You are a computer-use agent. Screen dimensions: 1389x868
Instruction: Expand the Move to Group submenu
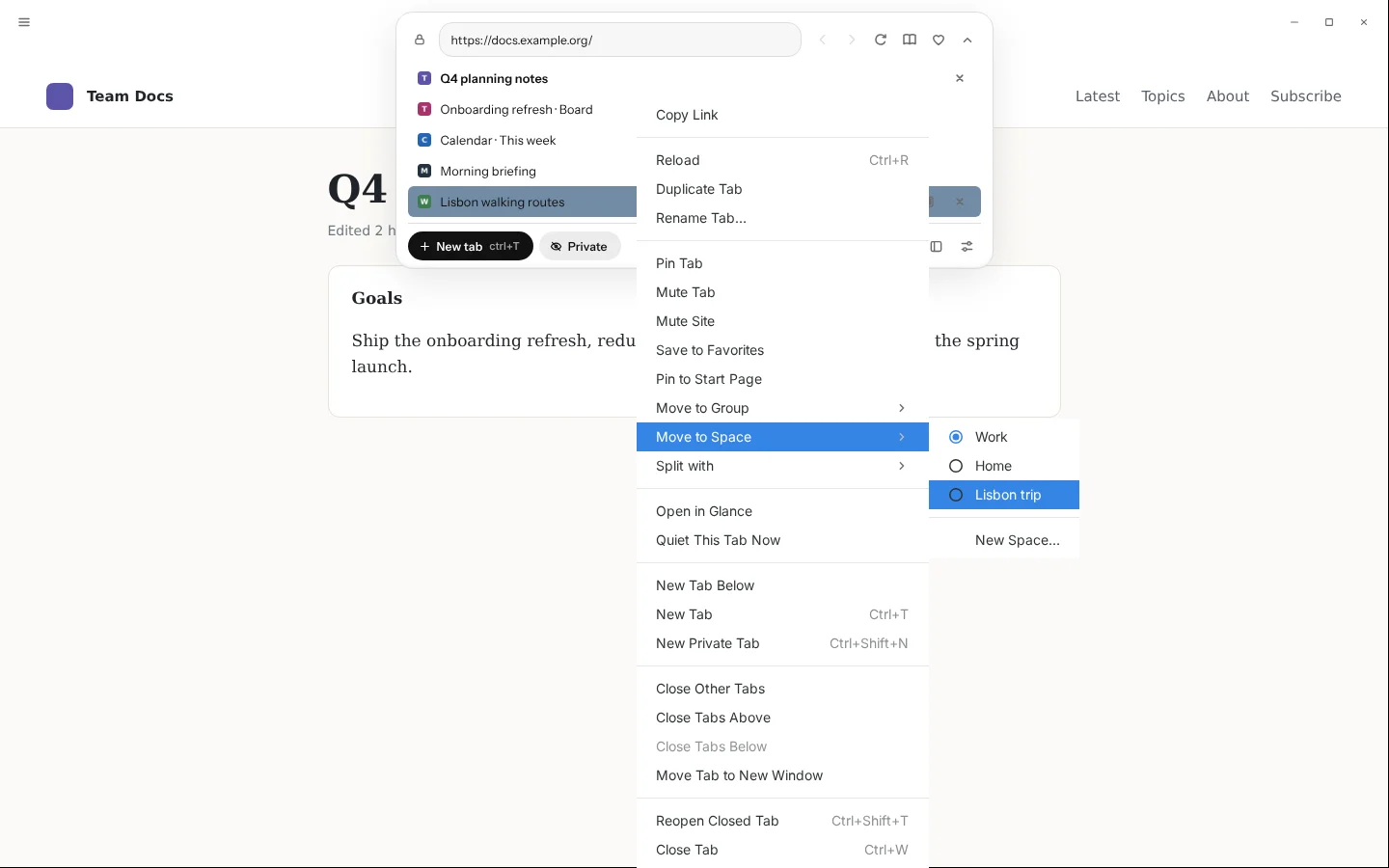coord(782,408)
